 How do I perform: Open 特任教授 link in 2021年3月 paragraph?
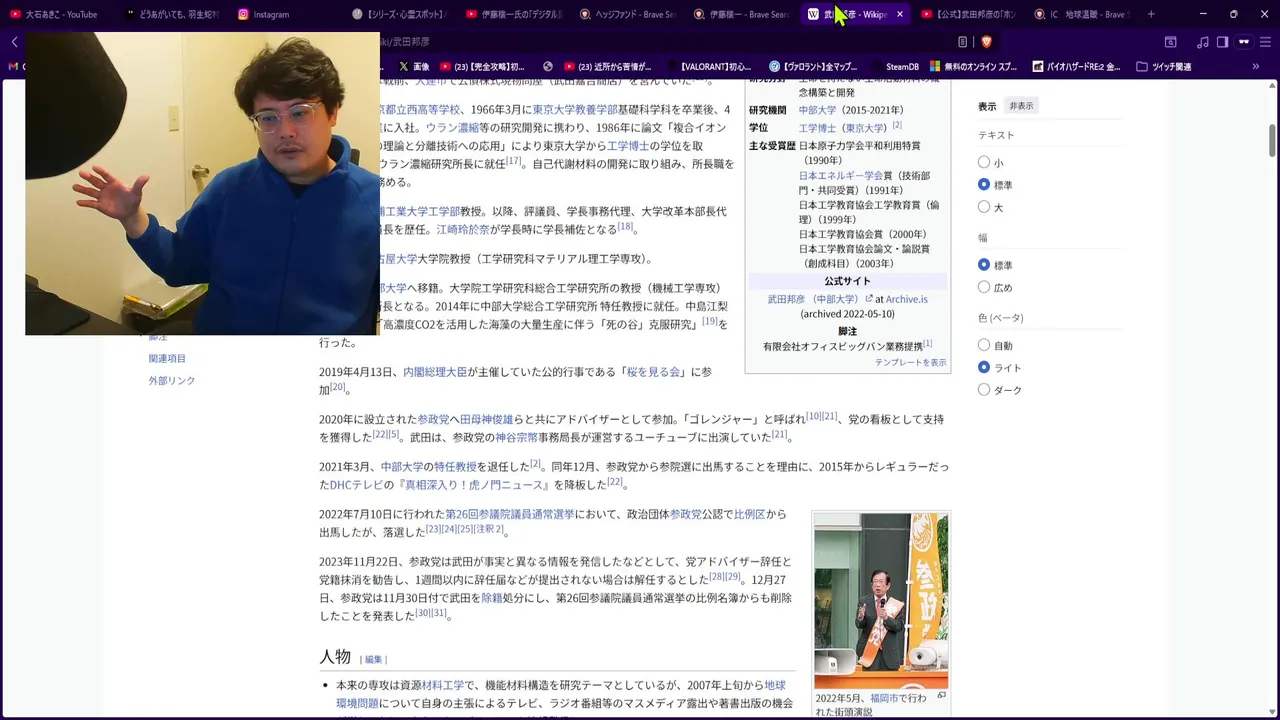point(455,467)
